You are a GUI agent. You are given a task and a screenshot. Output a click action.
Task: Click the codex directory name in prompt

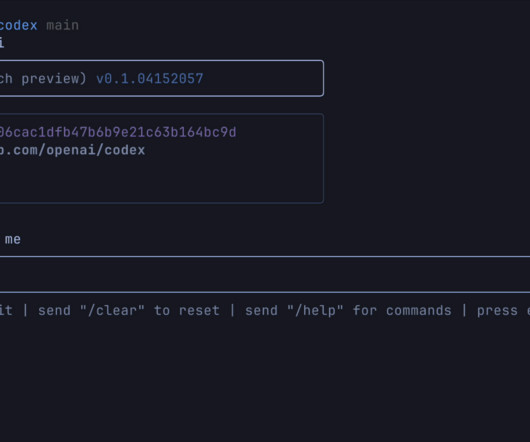(18, 25)
